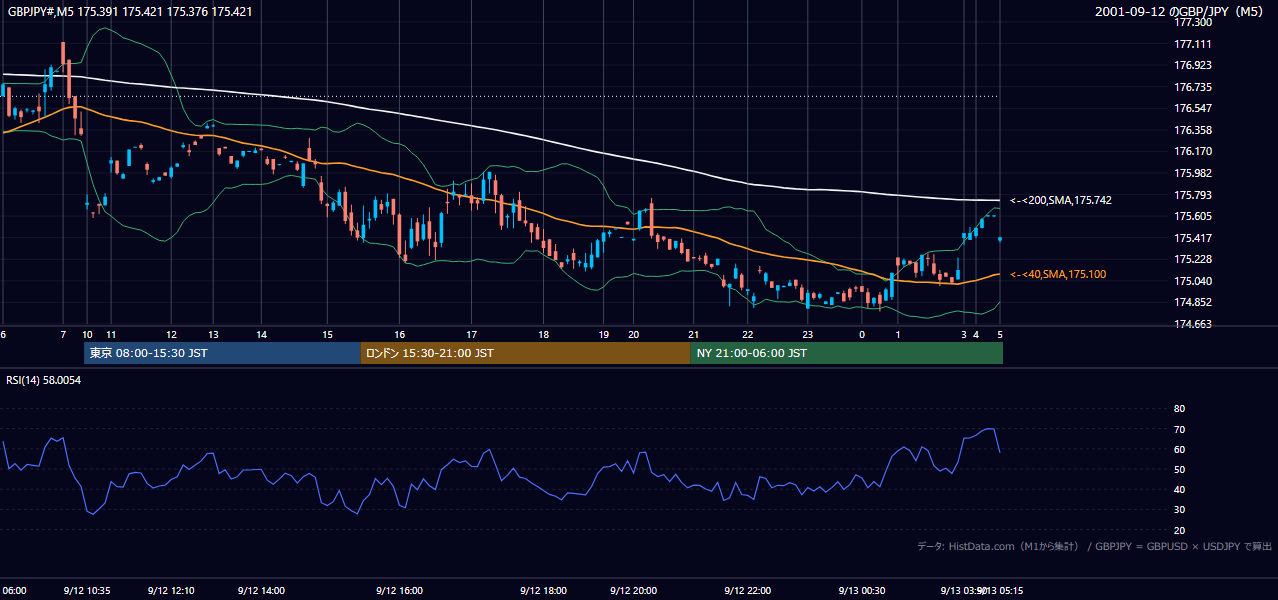The height and width of the screenshot is (600, 1278).
Task: Click the 175.417 price scale label
Action: point(1192,238)
